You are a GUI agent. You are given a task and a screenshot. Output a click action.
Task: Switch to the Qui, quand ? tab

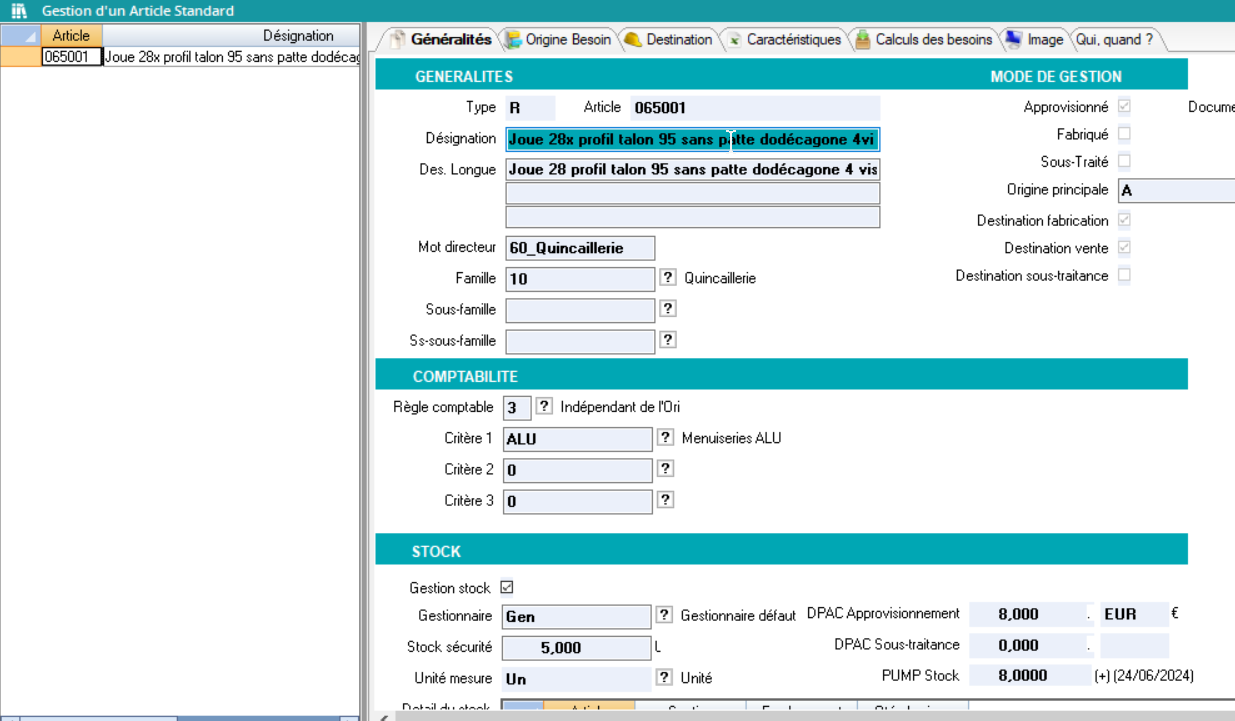1114,40
